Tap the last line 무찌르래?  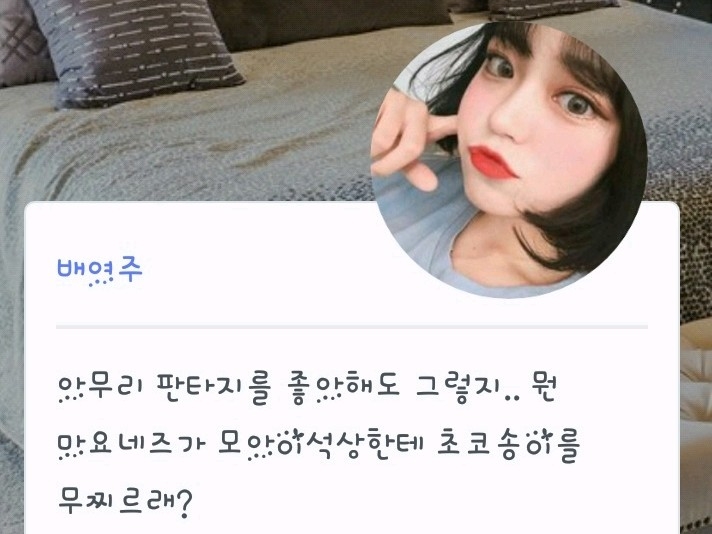125,501
